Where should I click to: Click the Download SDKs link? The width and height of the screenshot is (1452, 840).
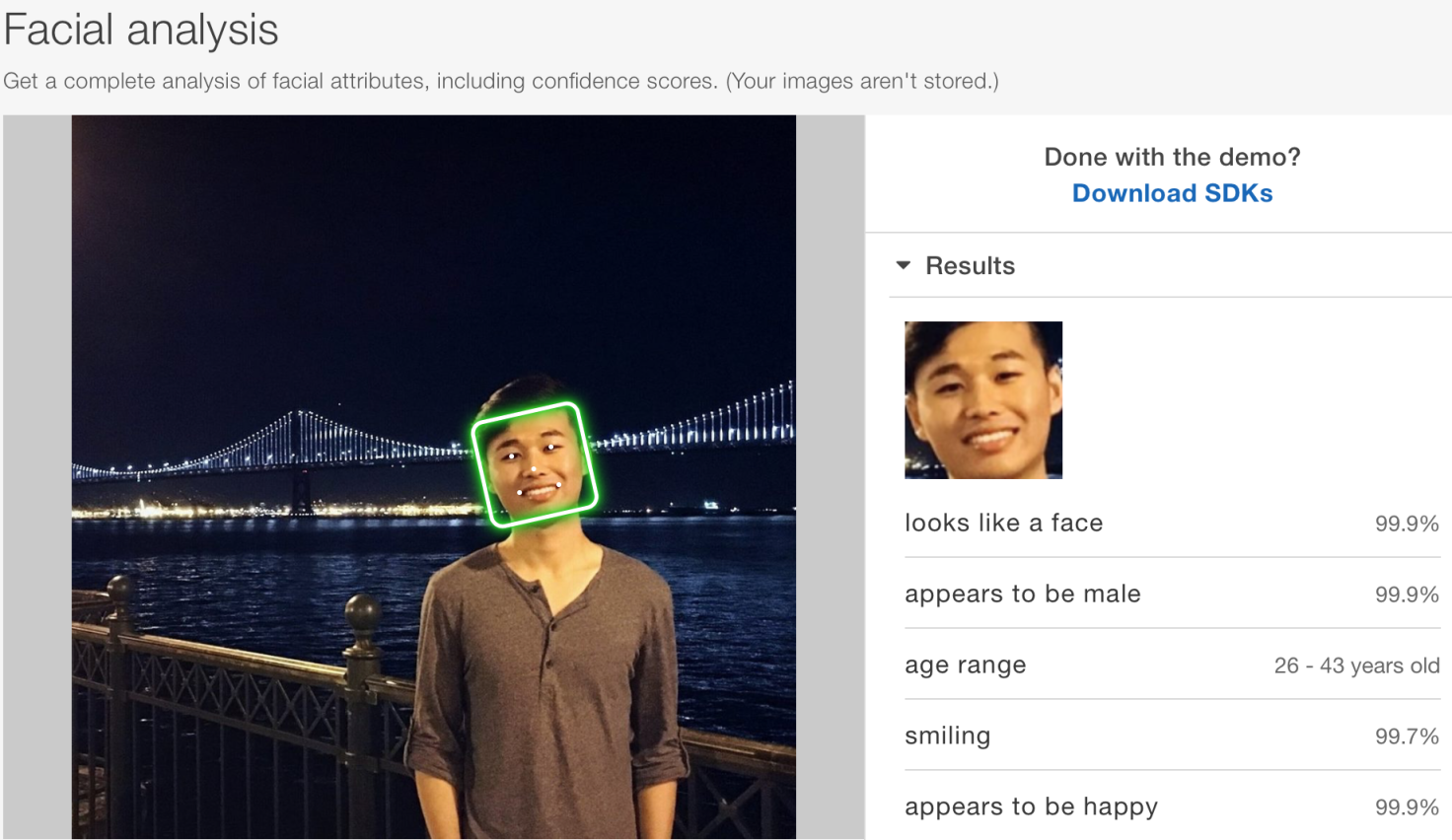(1172, 193)
